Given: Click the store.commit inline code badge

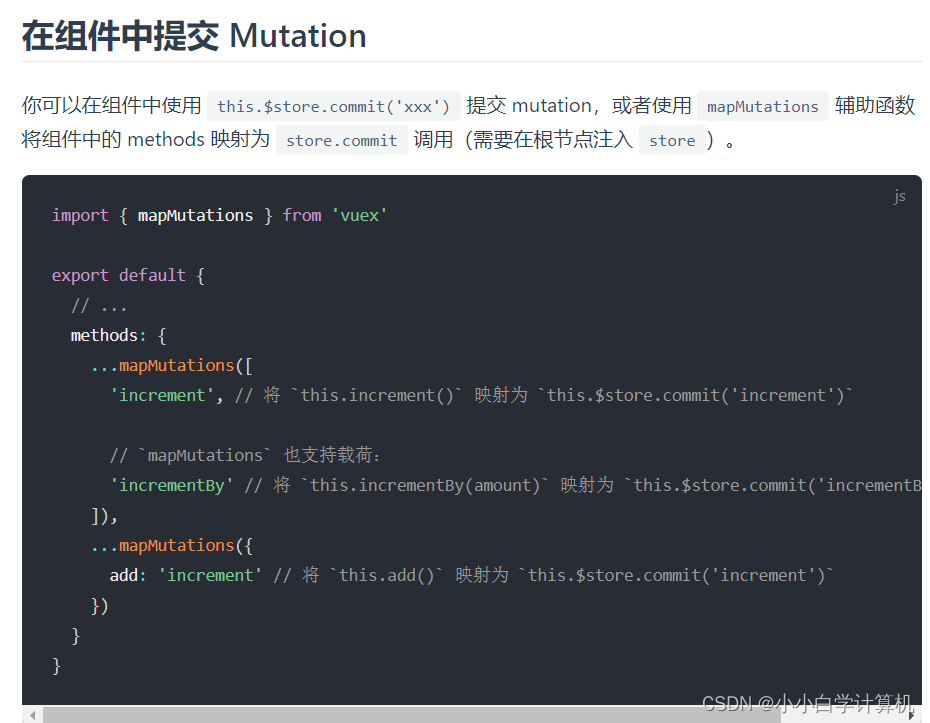Looking at the screenshot, I should 341,140.
